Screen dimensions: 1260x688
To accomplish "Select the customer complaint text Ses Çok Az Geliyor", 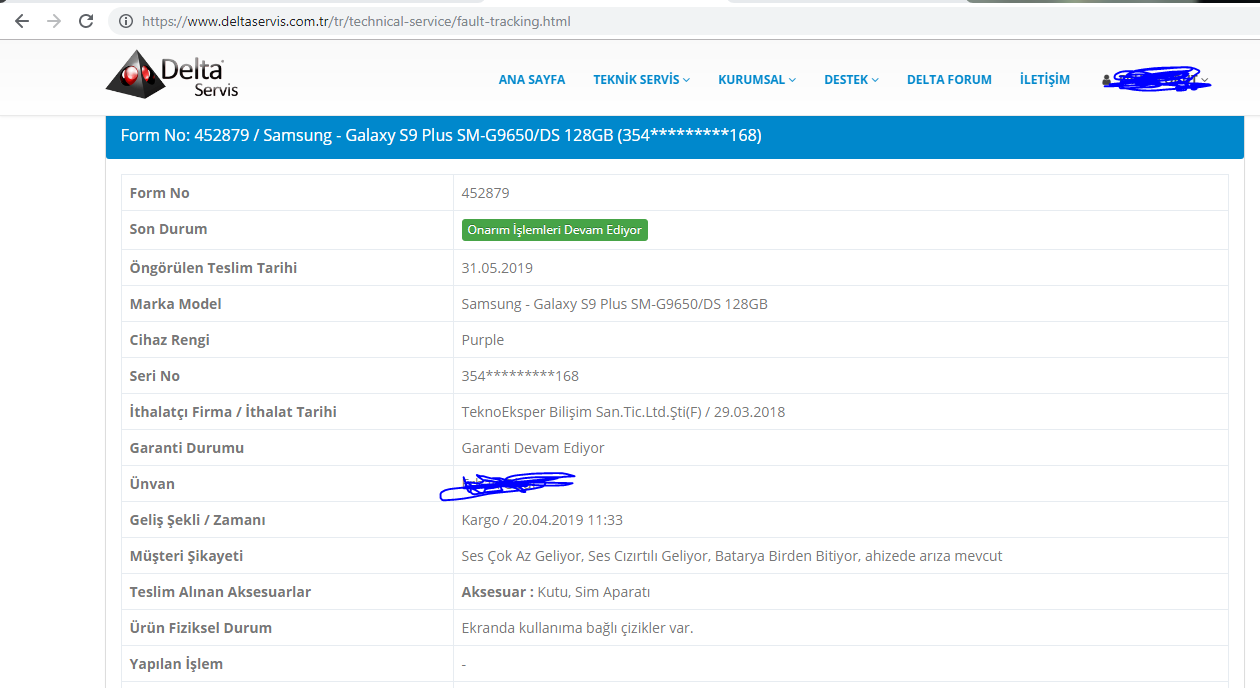I will pos(732,556).
